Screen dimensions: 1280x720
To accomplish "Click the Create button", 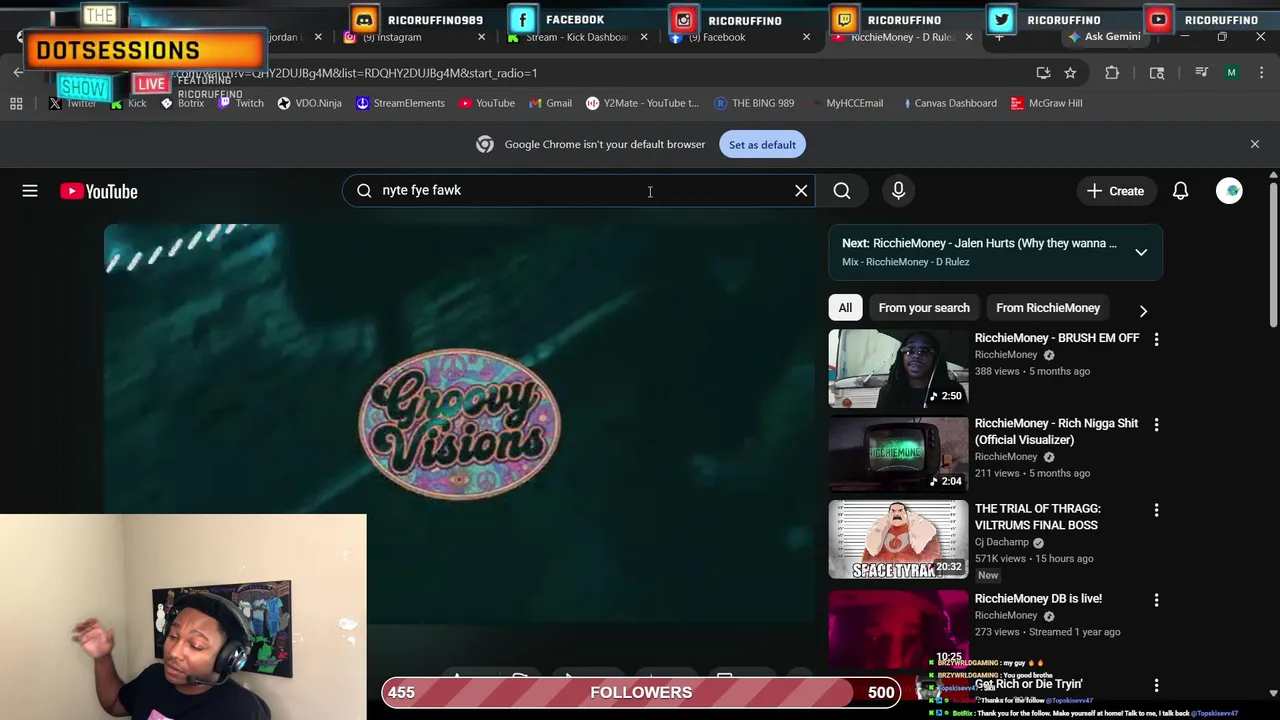I will pyautogui.click(x=1115, y=191).
